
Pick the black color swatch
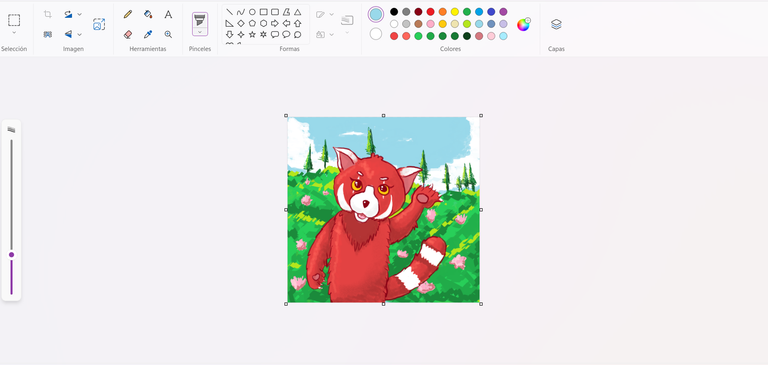[394, 12]
